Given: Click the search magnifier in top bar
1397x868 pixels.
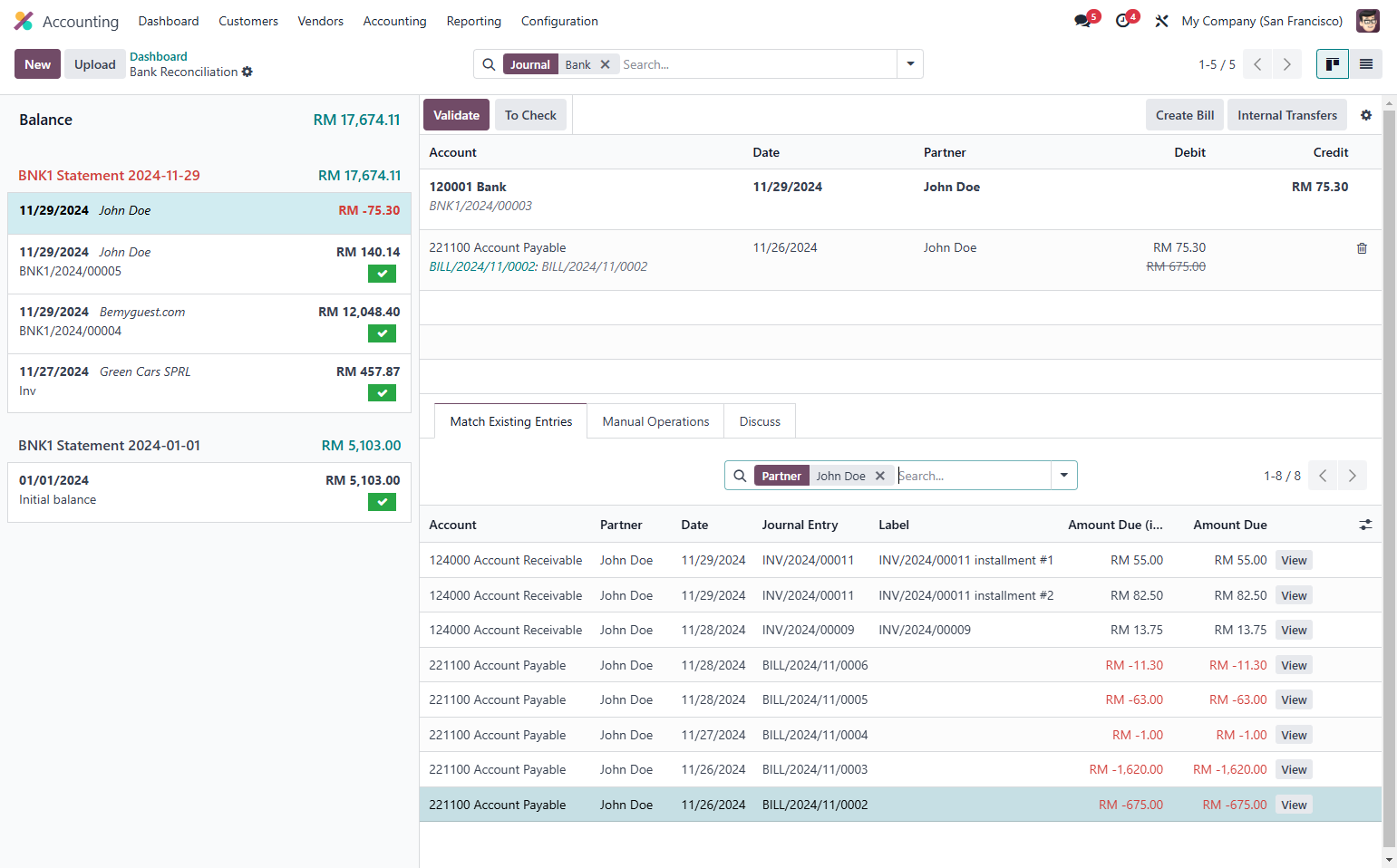Looking at the screenshot, I should (x=489, y=64).
